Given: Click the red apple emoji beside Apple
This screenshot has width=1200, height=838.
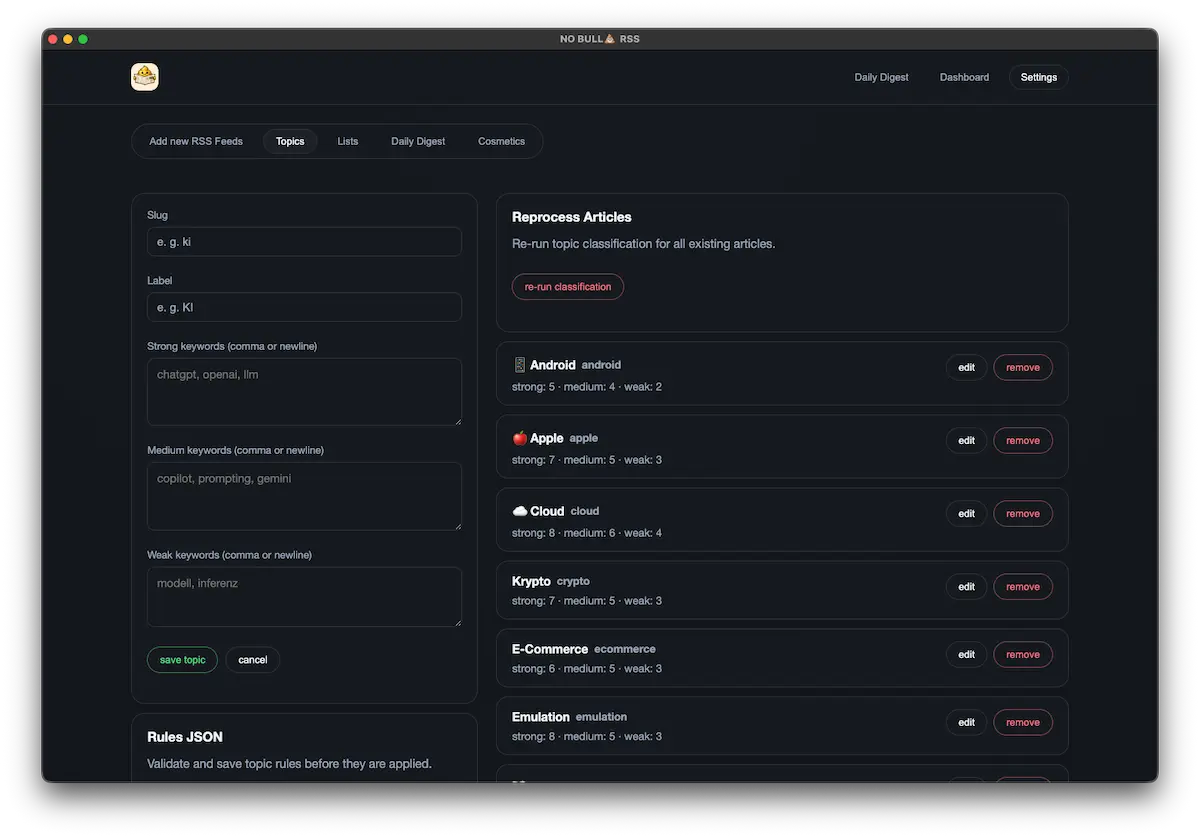Looking at the screenshot, I should tap(519, 437).
